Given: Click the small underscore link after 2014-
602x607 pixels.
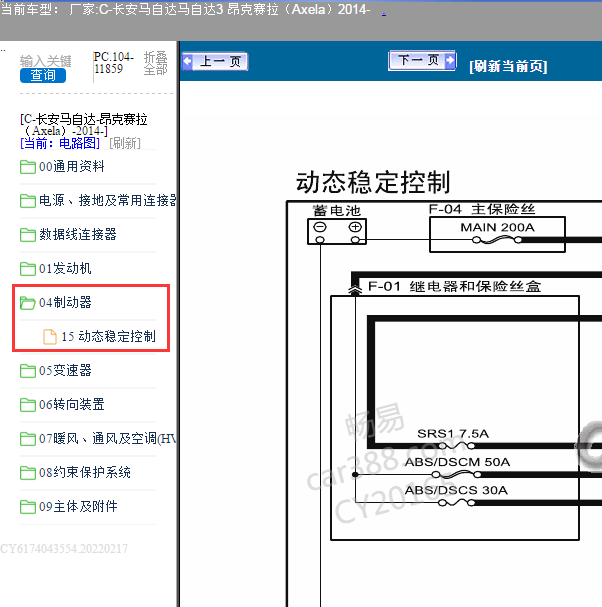Looking at the screenshot, I should tap(384, 14).
